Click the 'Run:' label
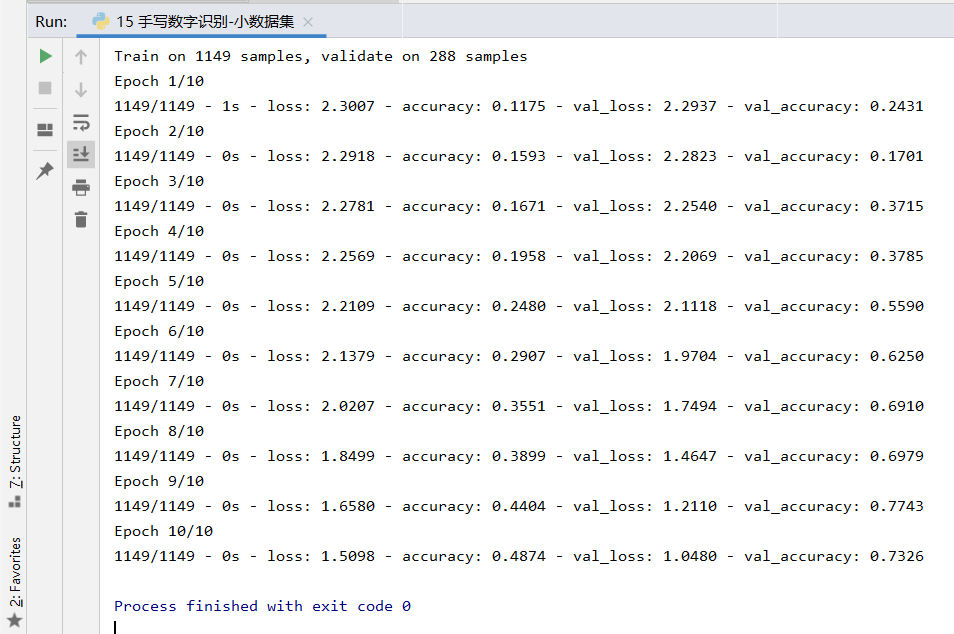Image resolution: width=954 pixels, height=634 pixels. click(51, 22)
